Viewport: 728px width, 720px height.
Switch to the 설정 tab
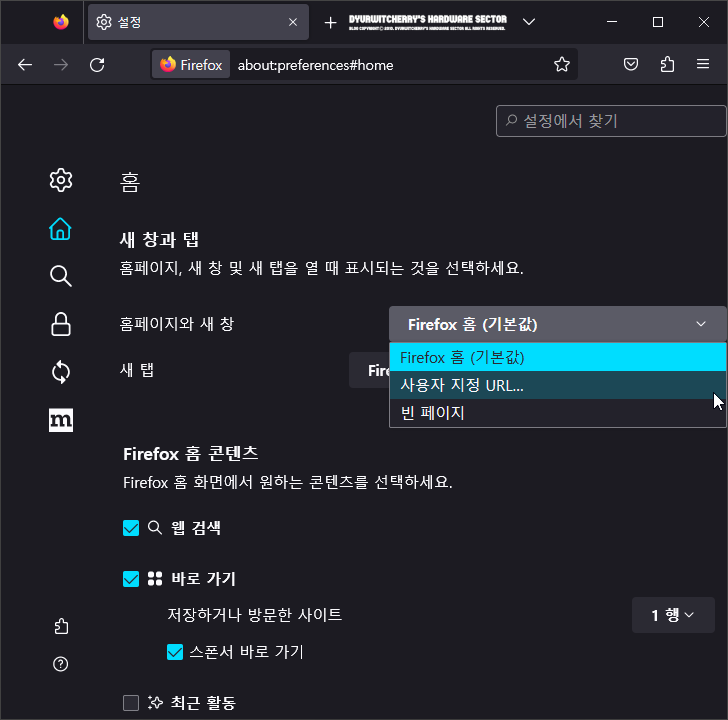[x=198, y=22]
